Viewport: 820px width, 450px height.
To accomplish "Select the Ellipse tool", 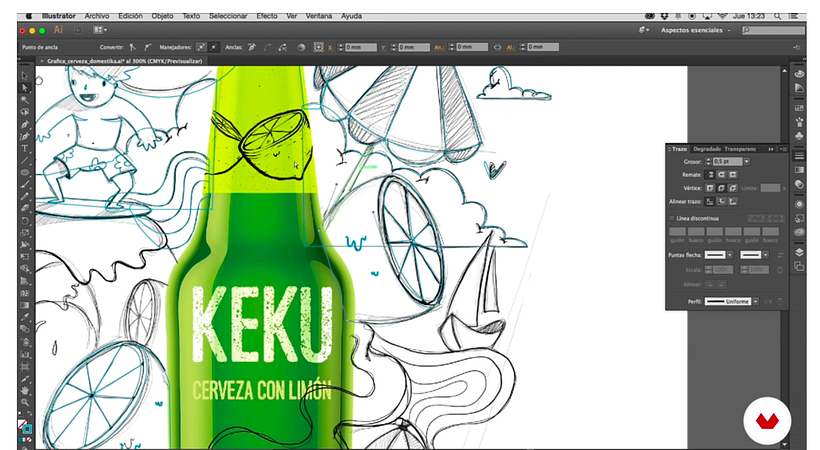I will 25,173.
